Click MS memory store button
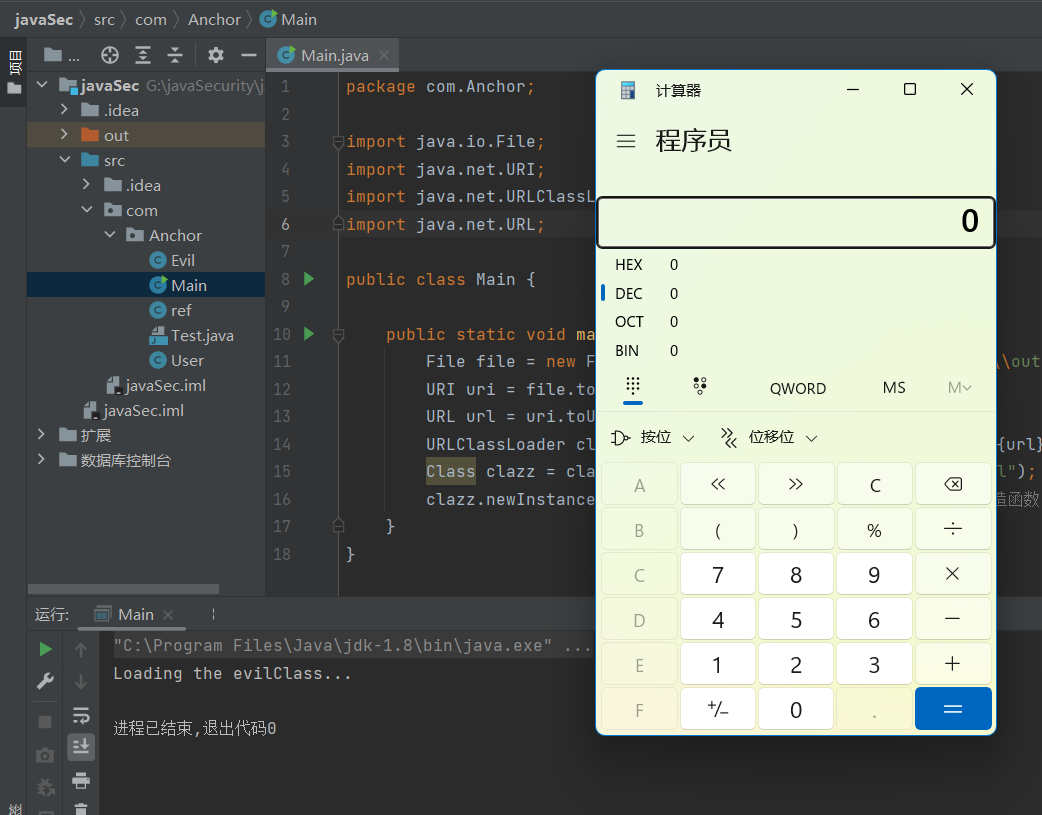 coord(894,388)
